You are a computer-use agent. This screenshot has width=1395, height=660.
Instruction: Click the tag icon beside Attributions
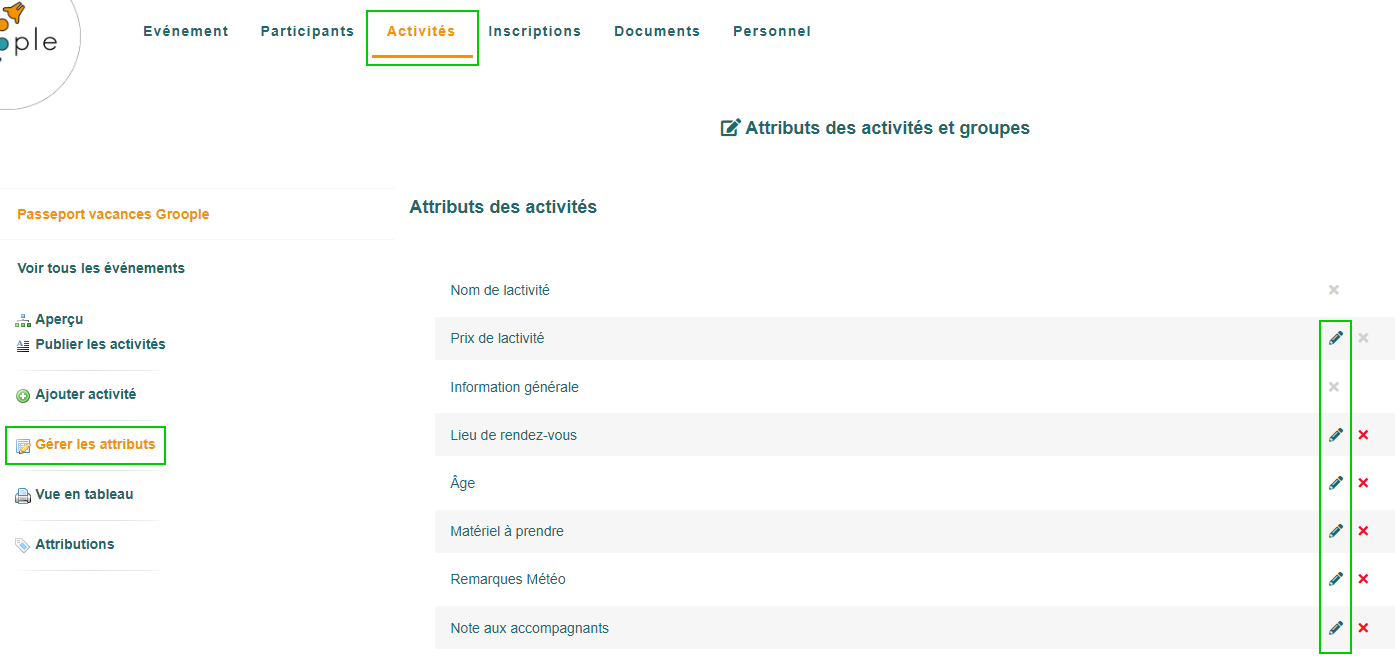tap(23, 545)
